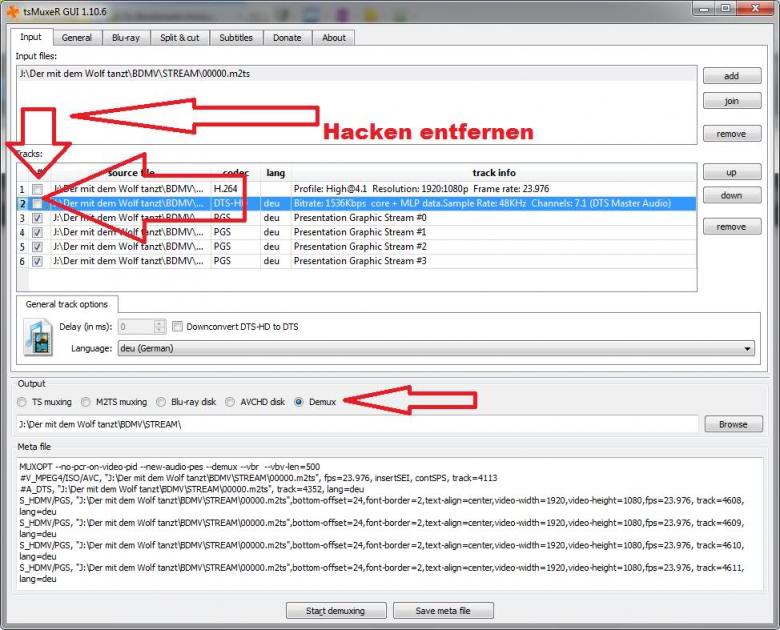Move track down with down button
The width and height of the screenshot is (780, 630).
732,195
